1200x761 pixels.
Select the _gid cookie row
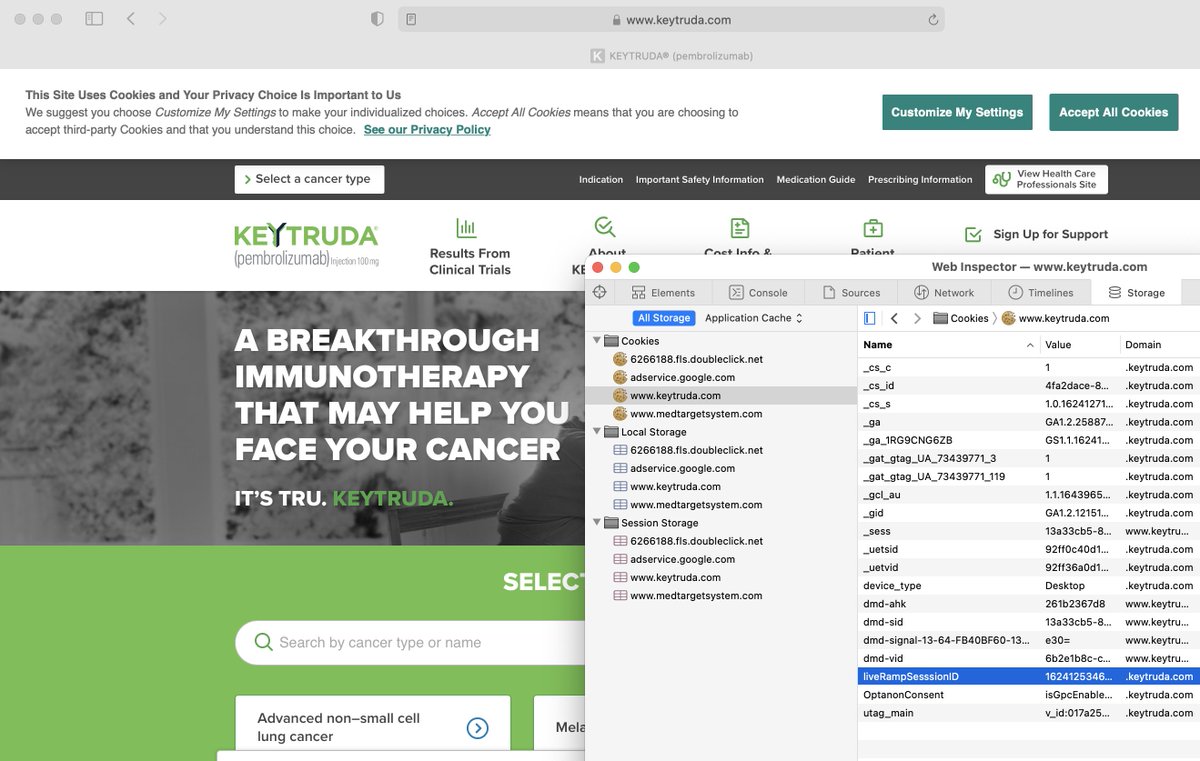coord(1029,513)
